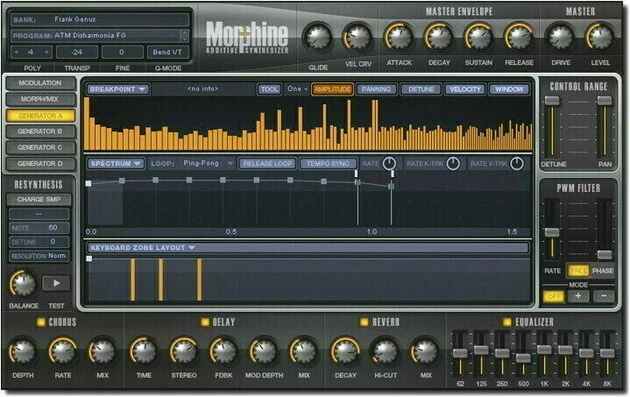Click the Master Drive knob
This screenshot has height=397, width=630.
(x=560, y=37)
